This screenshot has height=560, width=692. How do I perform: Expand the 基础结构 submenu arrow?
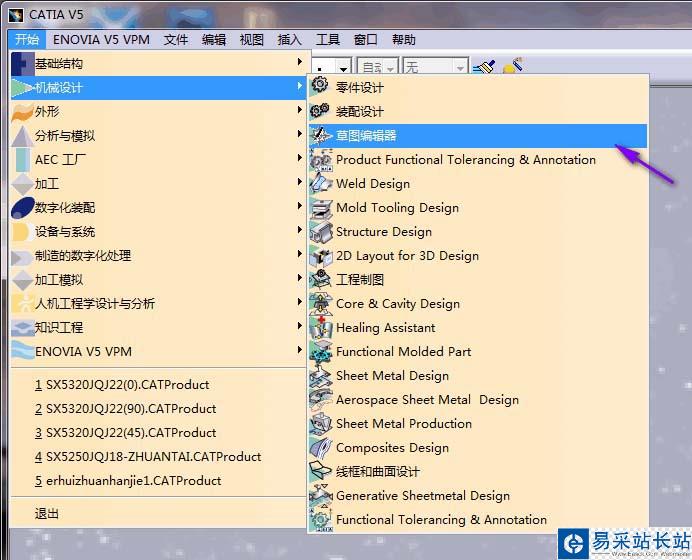tap(300, 61)
